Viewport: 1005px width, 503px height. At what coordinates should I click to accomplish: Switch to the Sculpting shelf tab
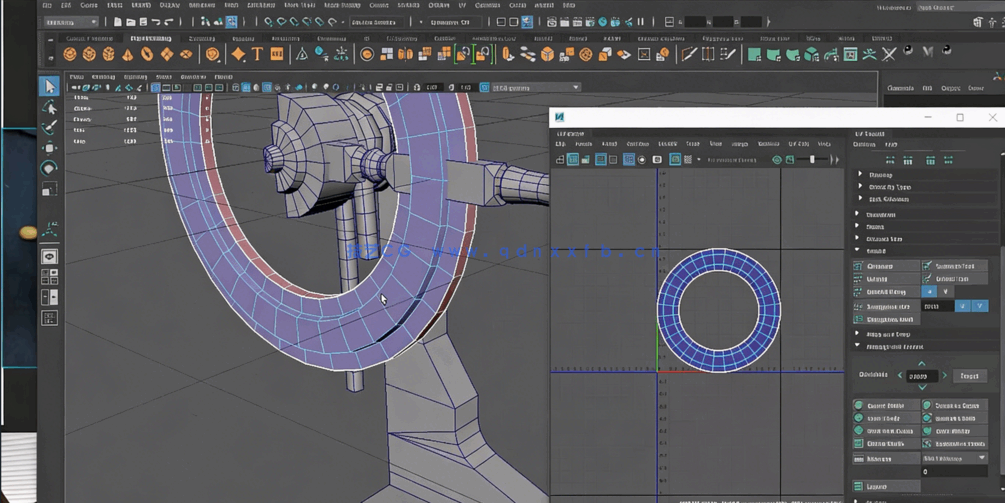[x=201, y=38]
